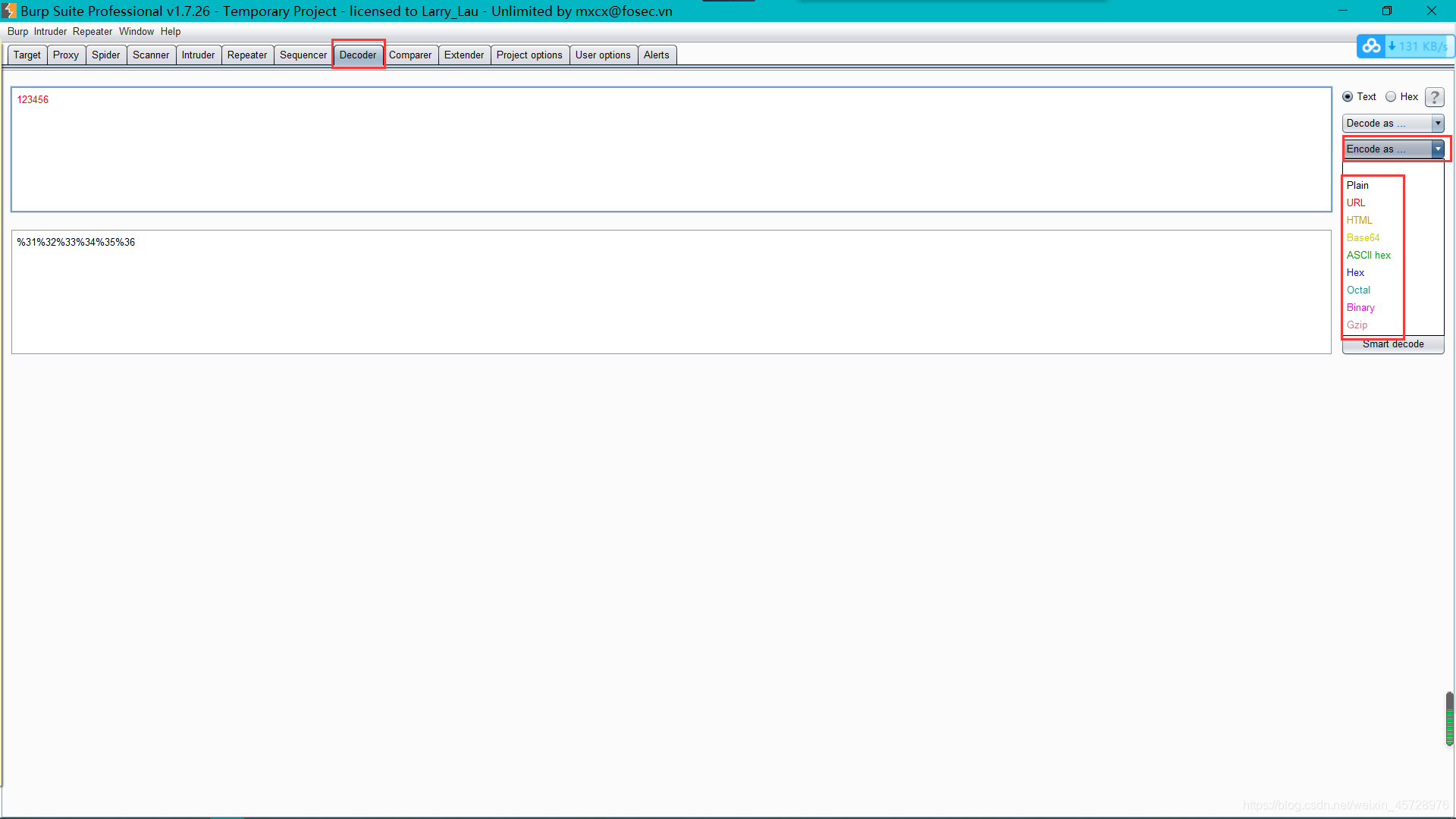Open Burp menu

pos(17,31)
